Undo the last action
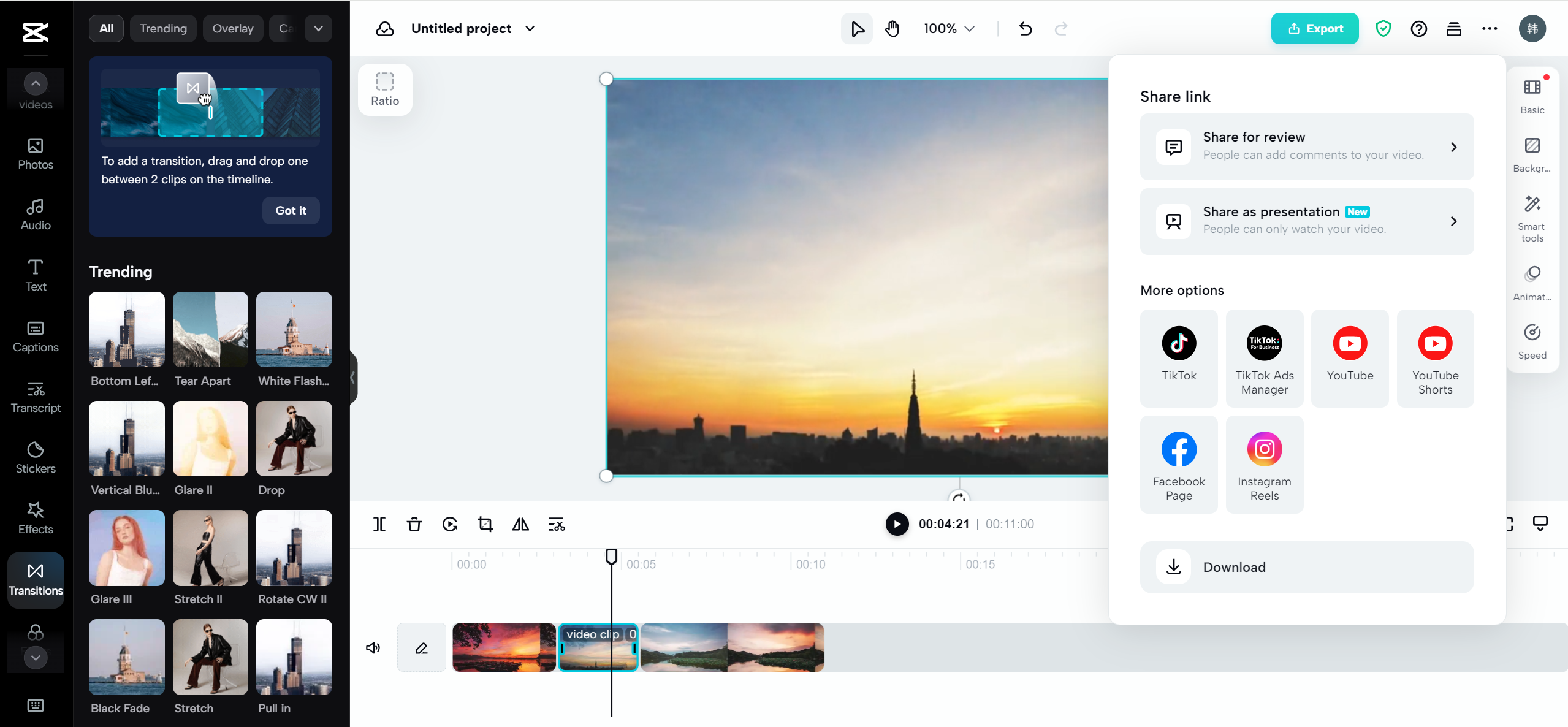 click(x=1026, y=29)
